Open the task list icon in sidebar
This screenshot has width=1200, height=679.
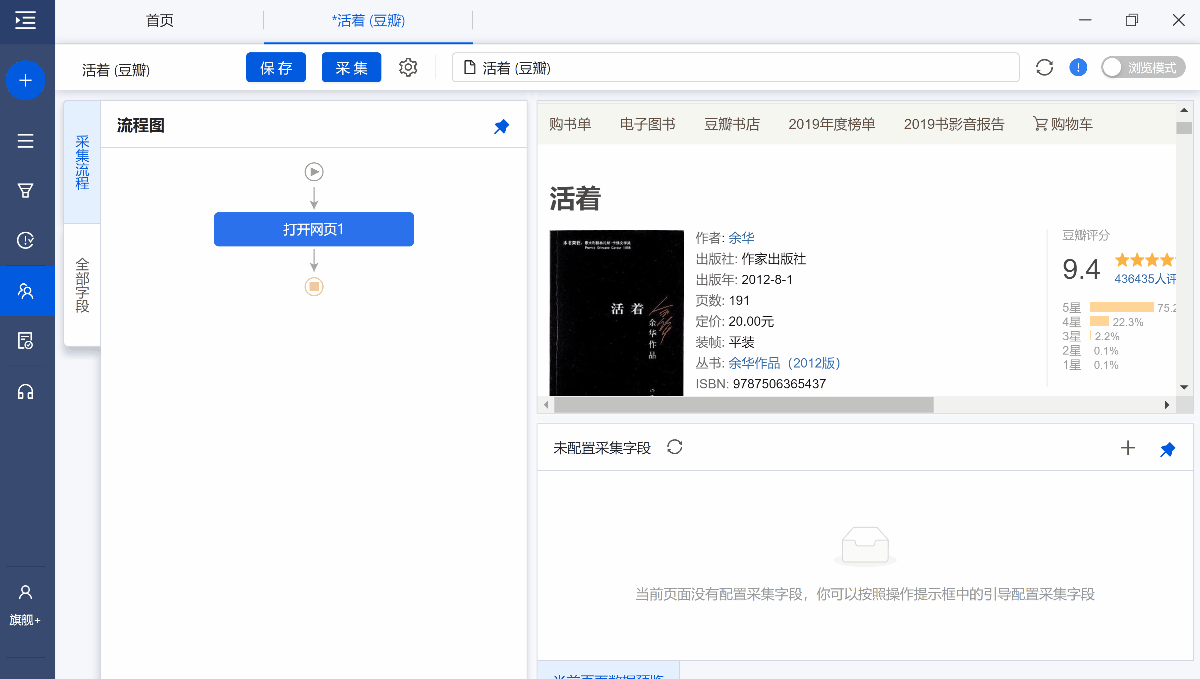(26, 141)
